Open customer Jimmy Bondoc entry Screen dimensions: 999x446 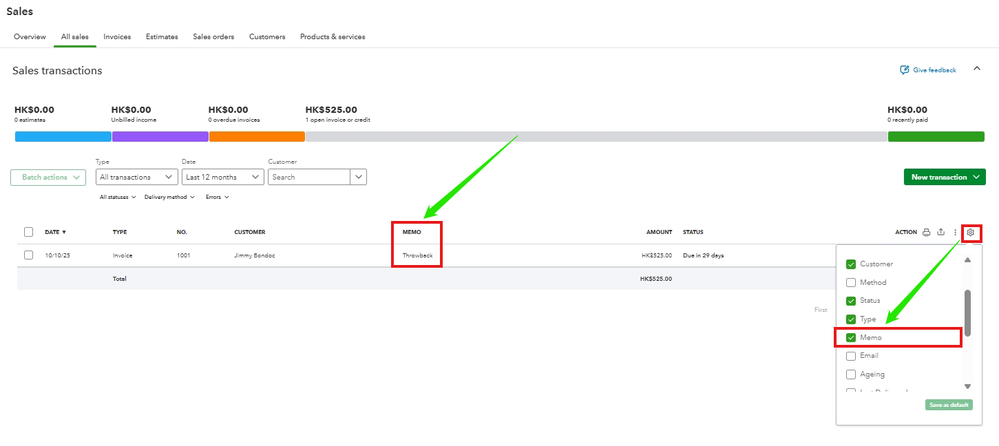click(x=255, y=255)
